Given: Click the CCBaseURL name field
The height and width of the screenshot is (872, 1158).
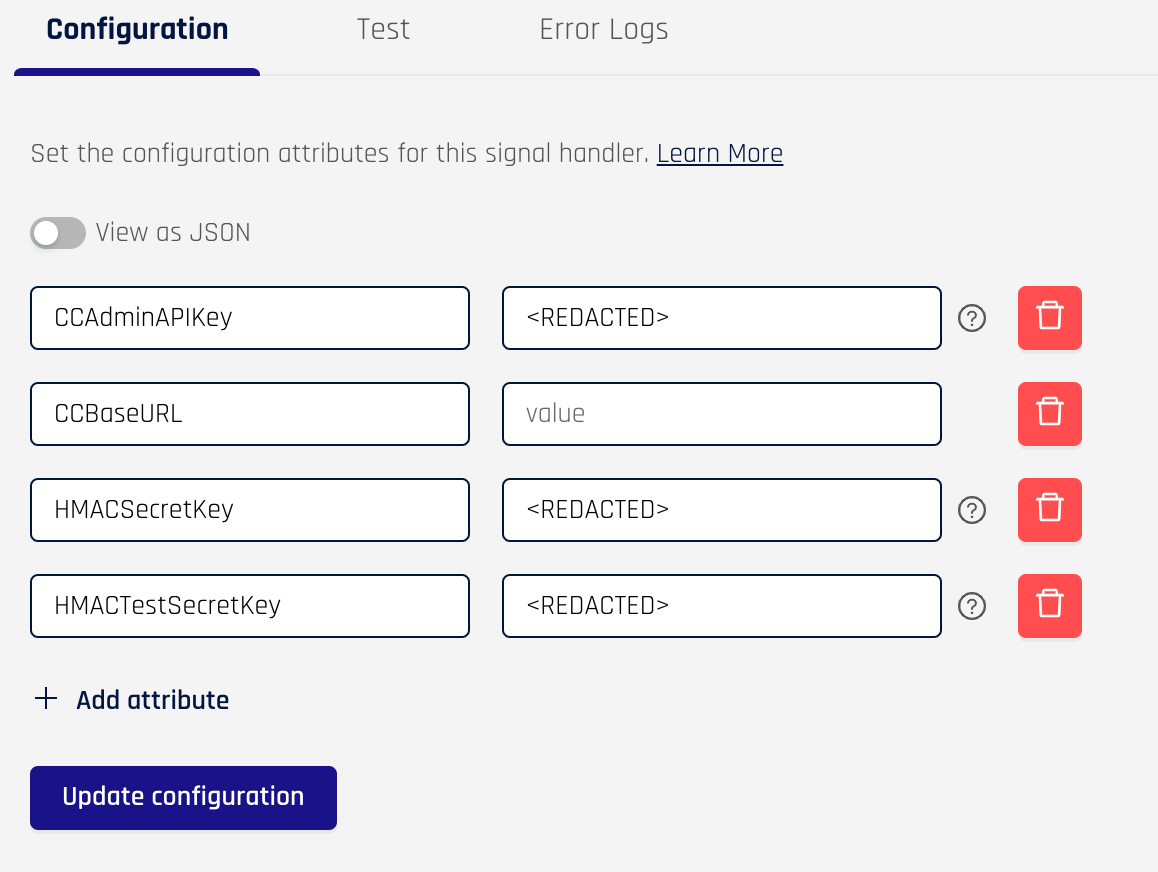Looking at the screenshot, I should (x=250, y=414).
